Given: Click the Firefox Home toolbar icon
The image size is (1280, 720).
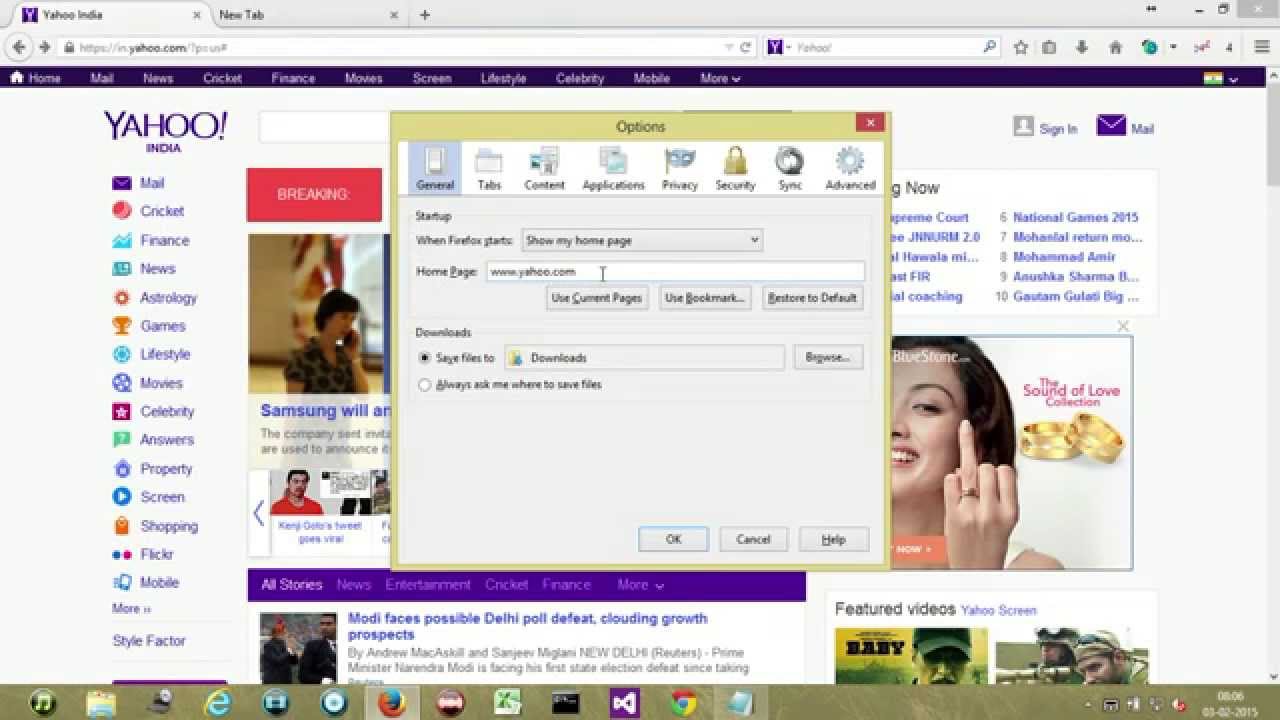Looking at the screenshot, I should 1116,47.
